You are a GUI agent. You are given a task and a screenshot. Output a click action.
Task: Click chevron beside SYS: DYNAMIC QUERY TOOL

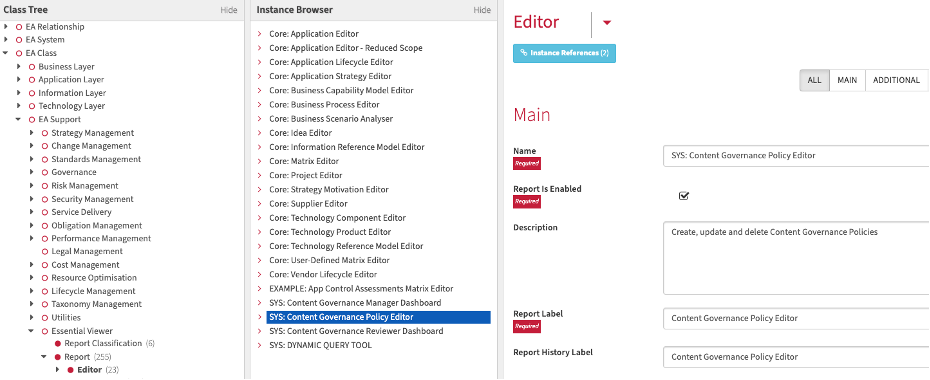tap(260, 345)
